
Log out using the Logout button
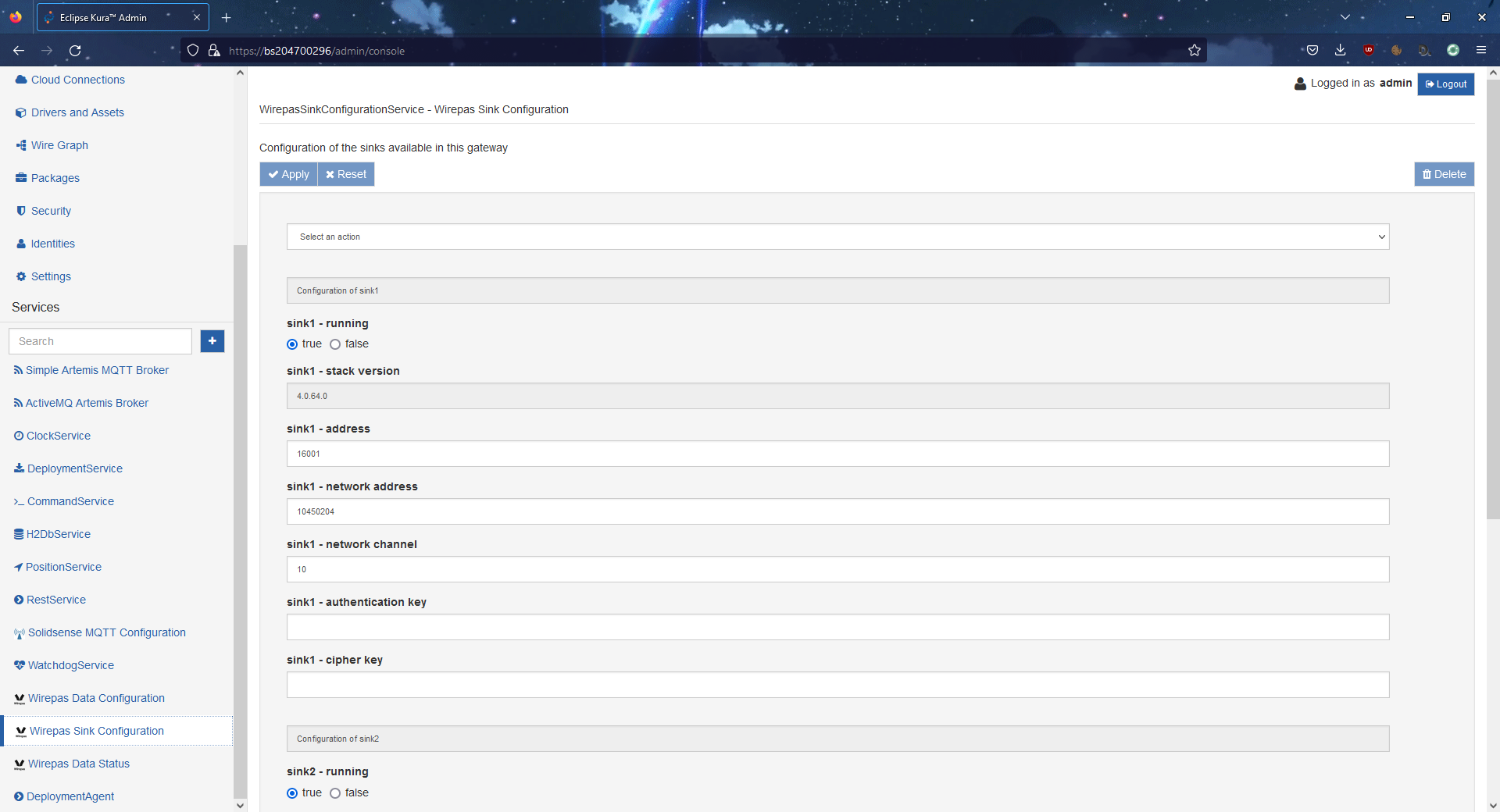pyautogui.click(x=1445, y=84)
